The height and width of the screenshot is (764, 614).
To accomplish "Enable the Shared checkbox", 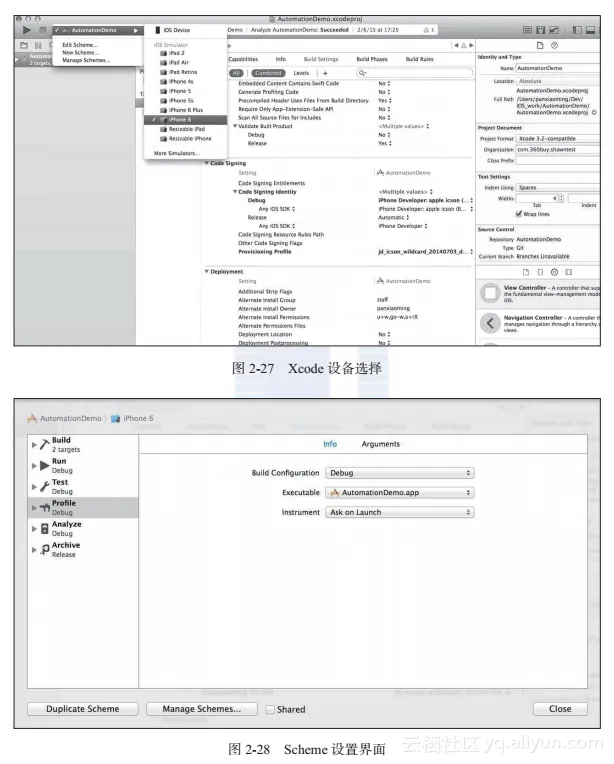I will point(270,709).
